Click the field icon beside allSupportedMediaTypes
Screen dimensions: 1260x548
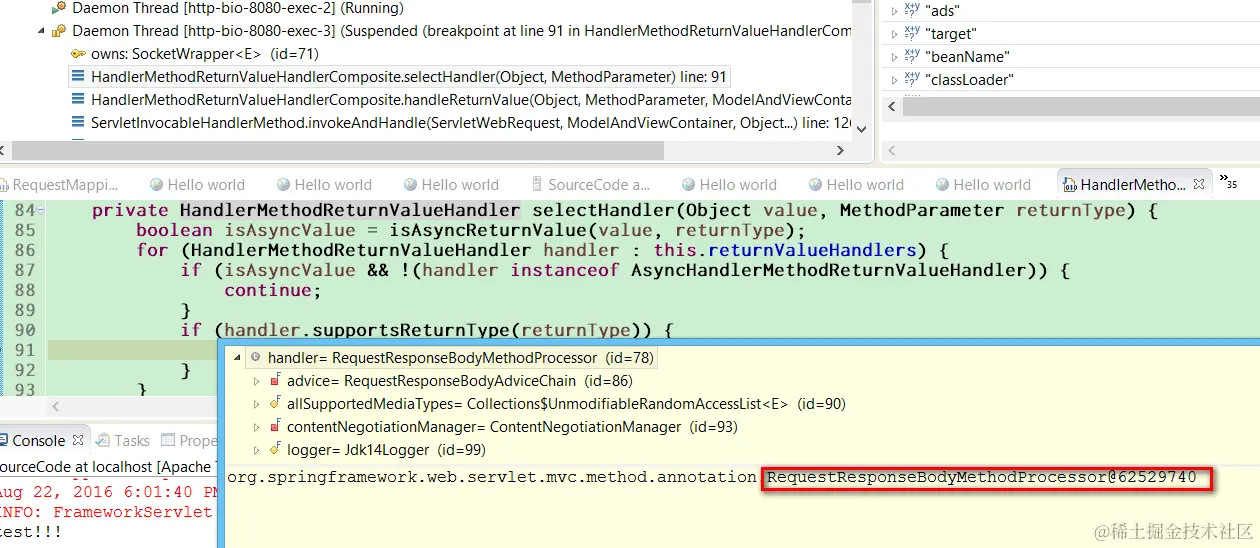point(275,404)
